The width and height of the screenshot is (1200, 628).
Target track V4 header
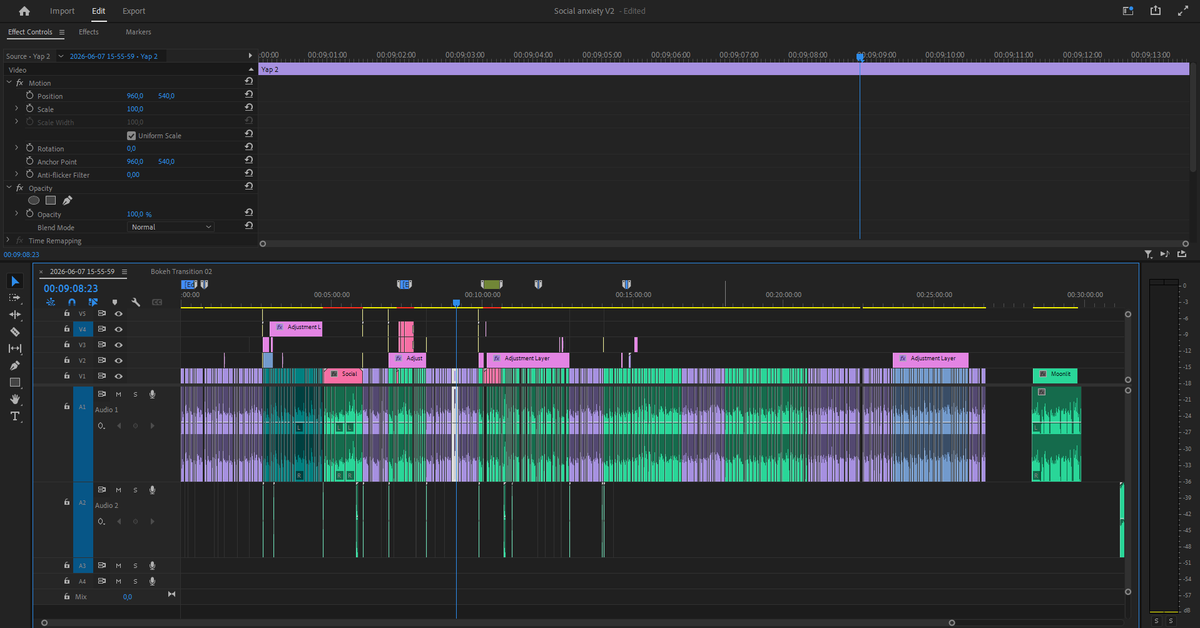(x=83, y=329)
